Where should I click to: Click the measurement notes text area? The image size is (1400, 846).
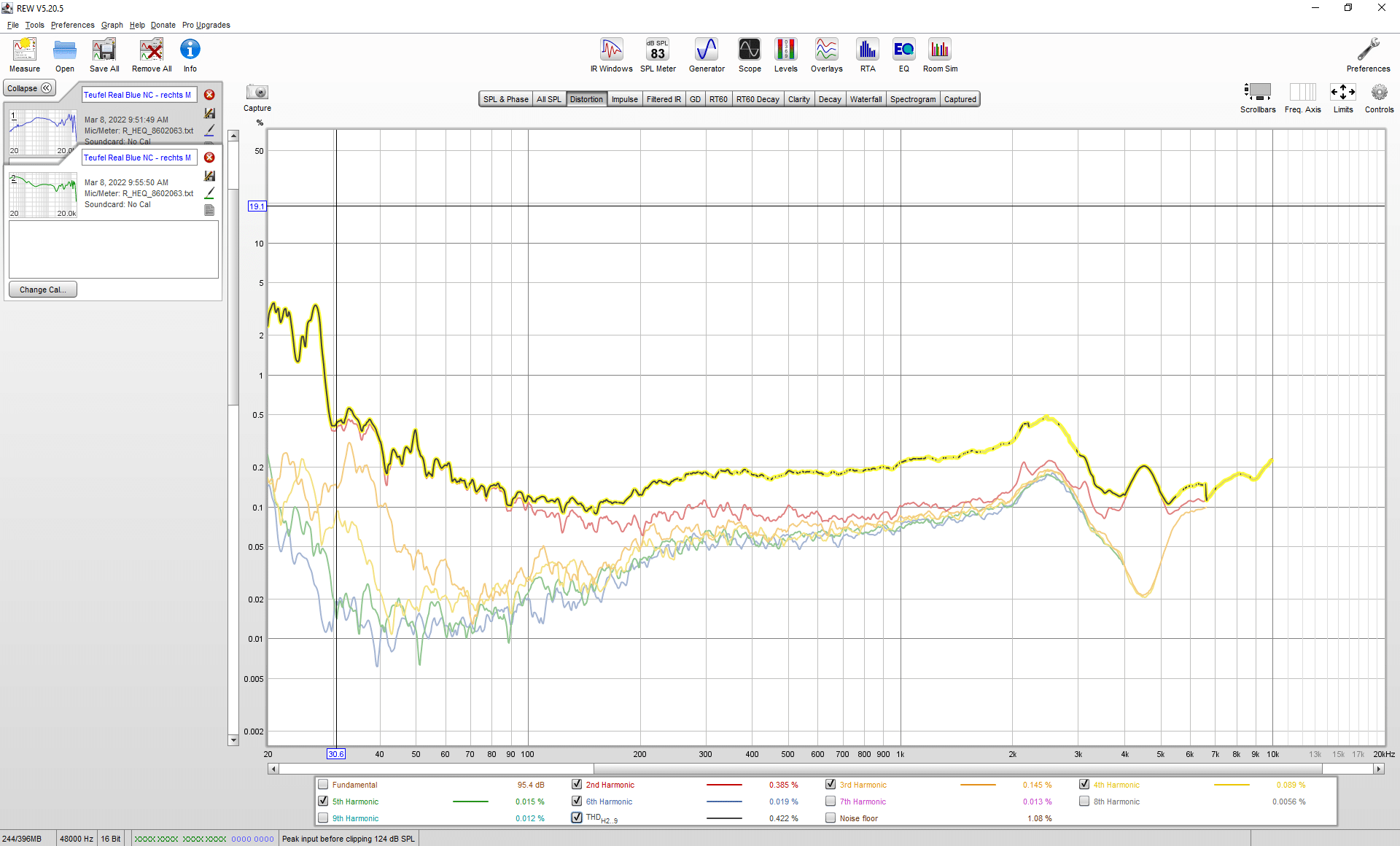click(114, 249)
